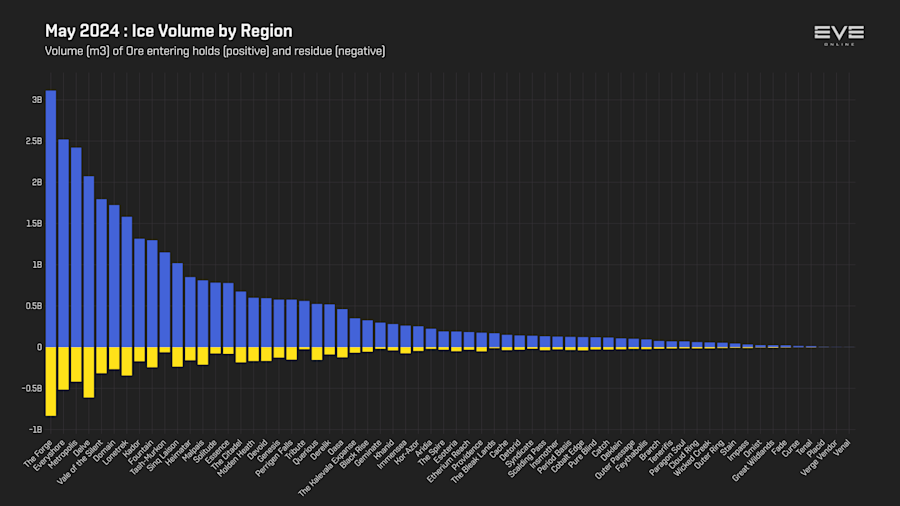Click the 'Paragon Soul' x-axis label

click(668, 457)
